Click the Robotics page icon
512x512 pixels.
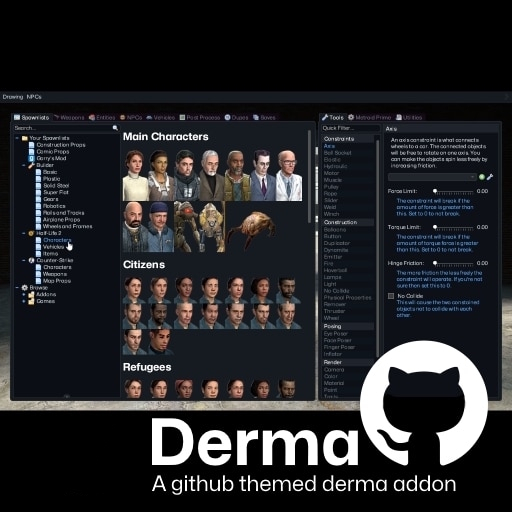(x=39, y=206)
